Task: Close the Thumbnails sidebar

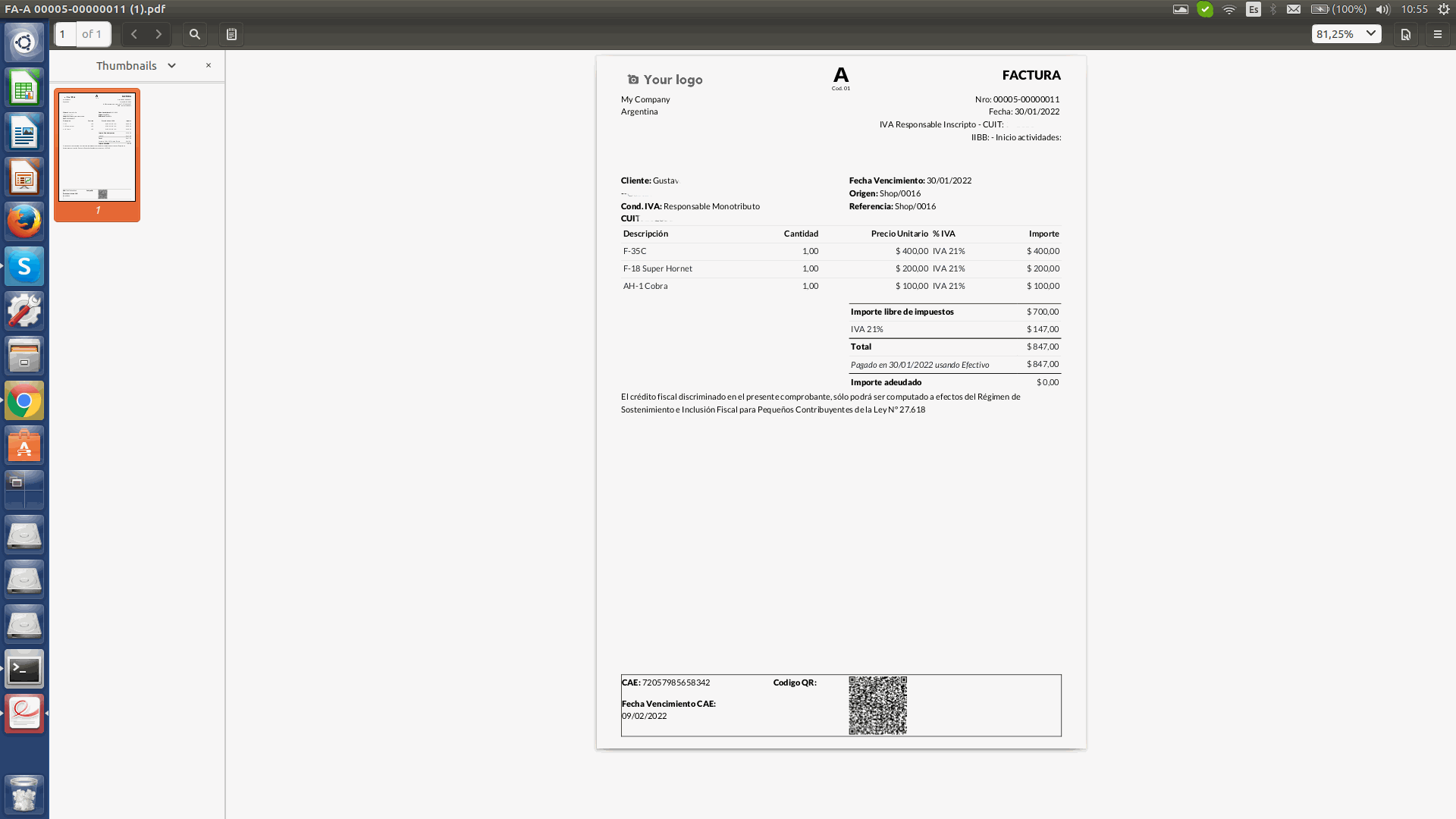Action: coord(209,65)
